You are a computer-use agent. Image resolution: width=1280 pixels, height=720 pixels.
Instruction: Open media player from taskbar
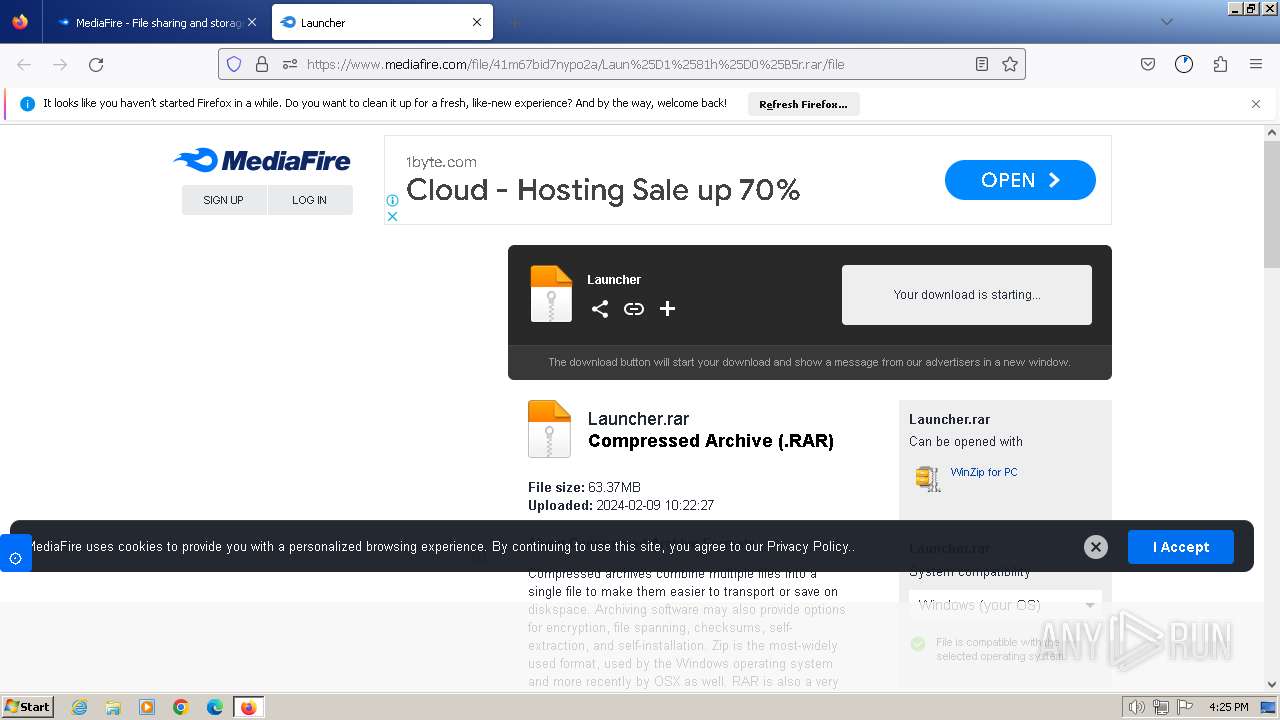click(x=147, y=707)
